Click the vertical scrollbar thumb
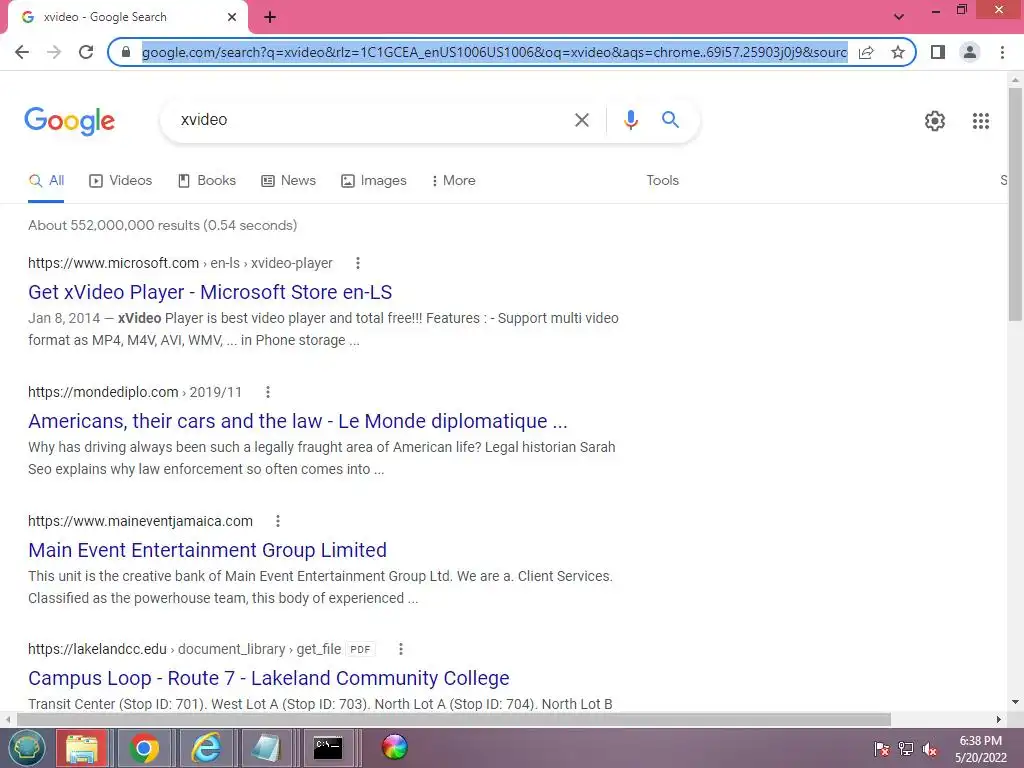 click(1015, 204)
